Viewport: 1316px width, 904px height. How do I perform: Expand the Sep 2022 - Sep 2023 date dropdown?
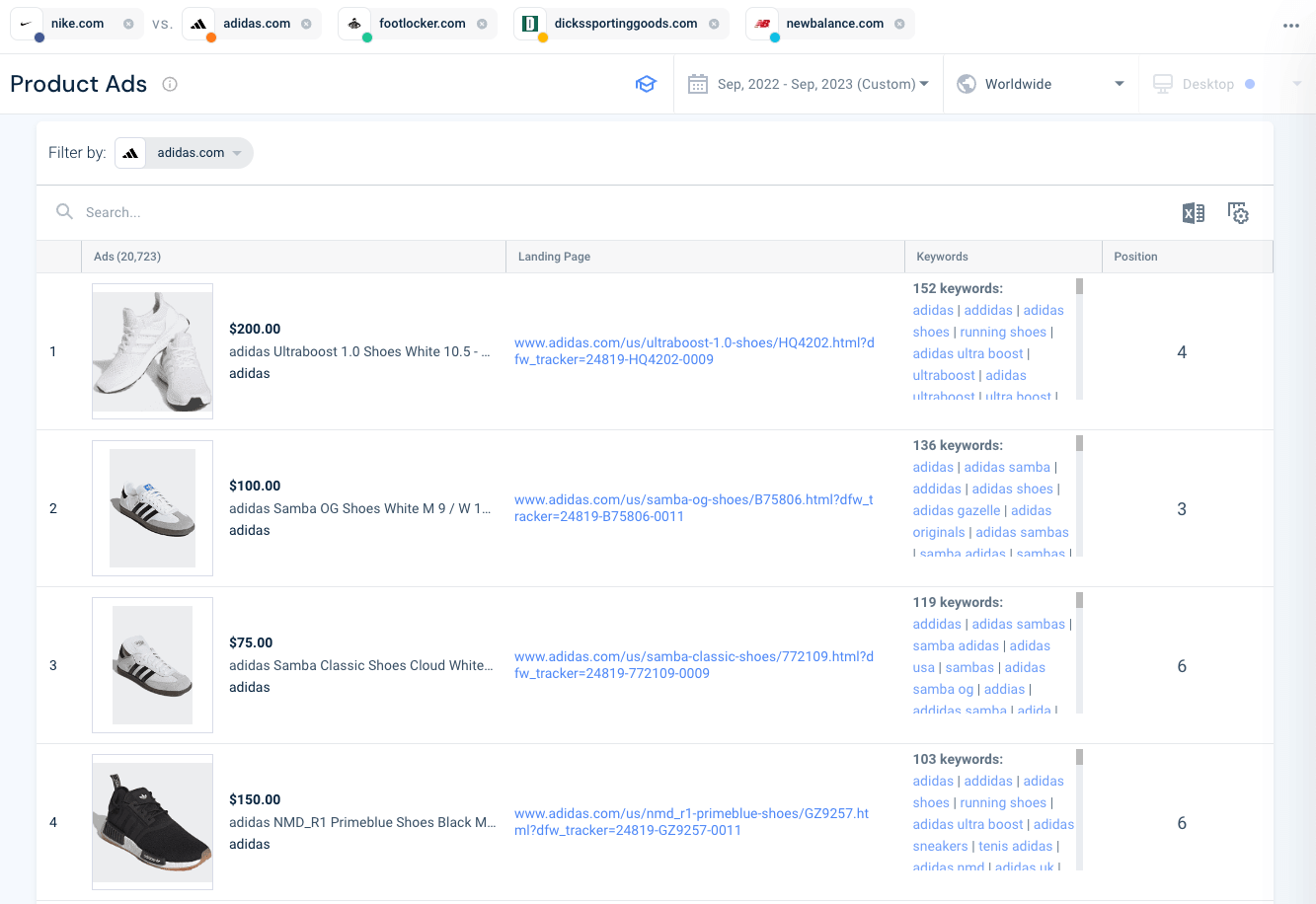tap(924, 84)
